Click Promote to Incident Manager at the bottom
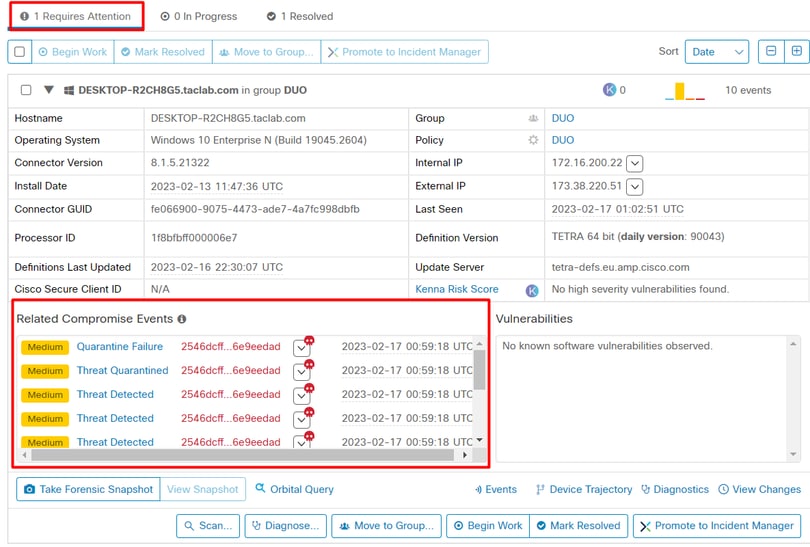Viewport: 810px width, 547px height. tap(717, 526)
